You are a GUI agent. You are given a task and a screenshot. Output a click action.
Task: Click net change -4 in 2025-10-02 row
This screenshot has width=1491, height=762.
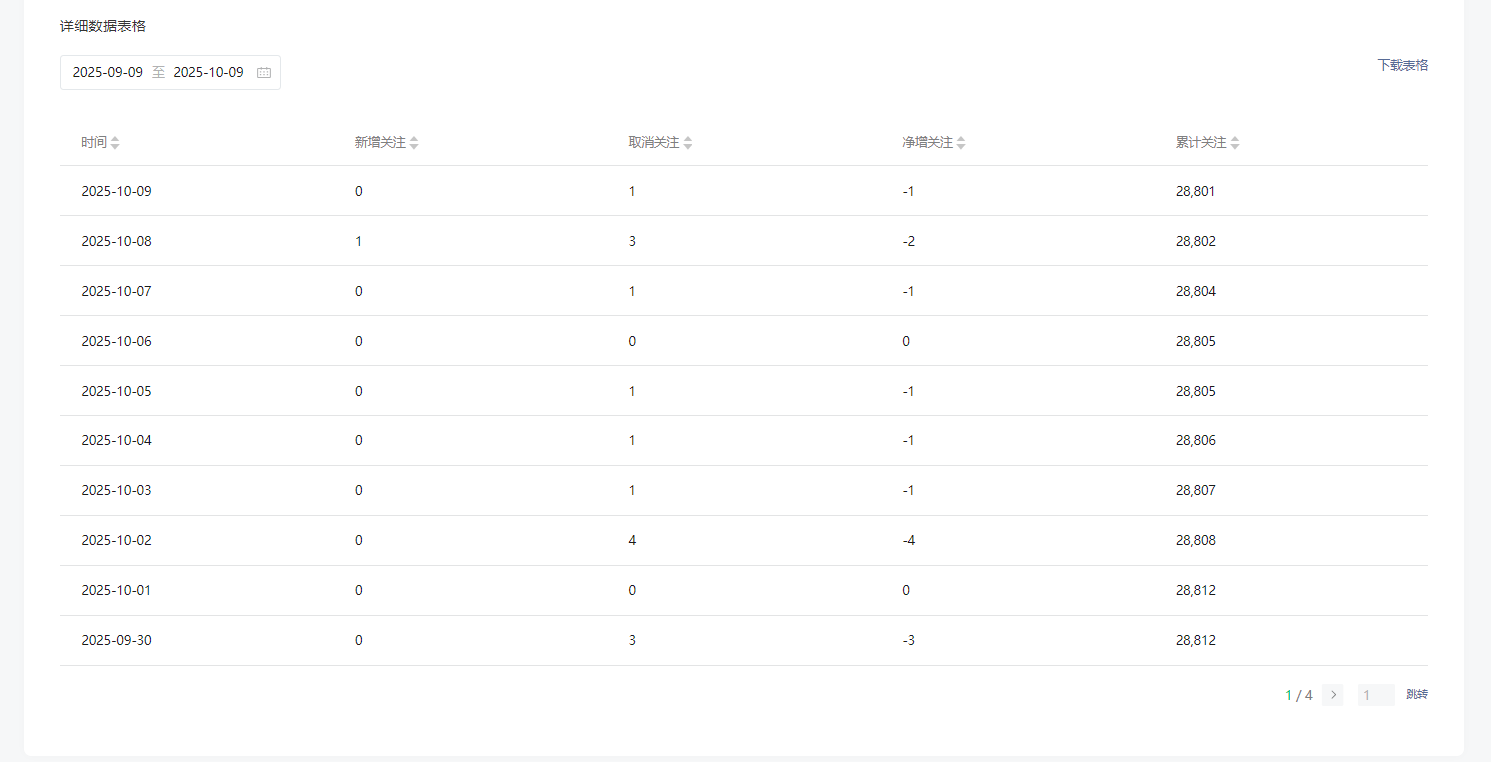908,541
